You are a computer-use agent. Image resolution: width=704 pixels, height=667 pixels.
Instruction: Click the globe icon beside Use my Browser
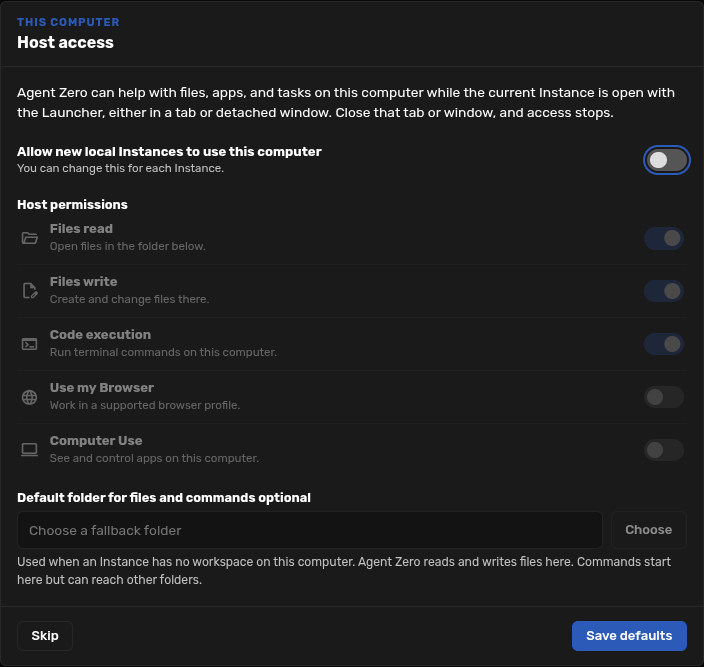[x=30, y=397]
